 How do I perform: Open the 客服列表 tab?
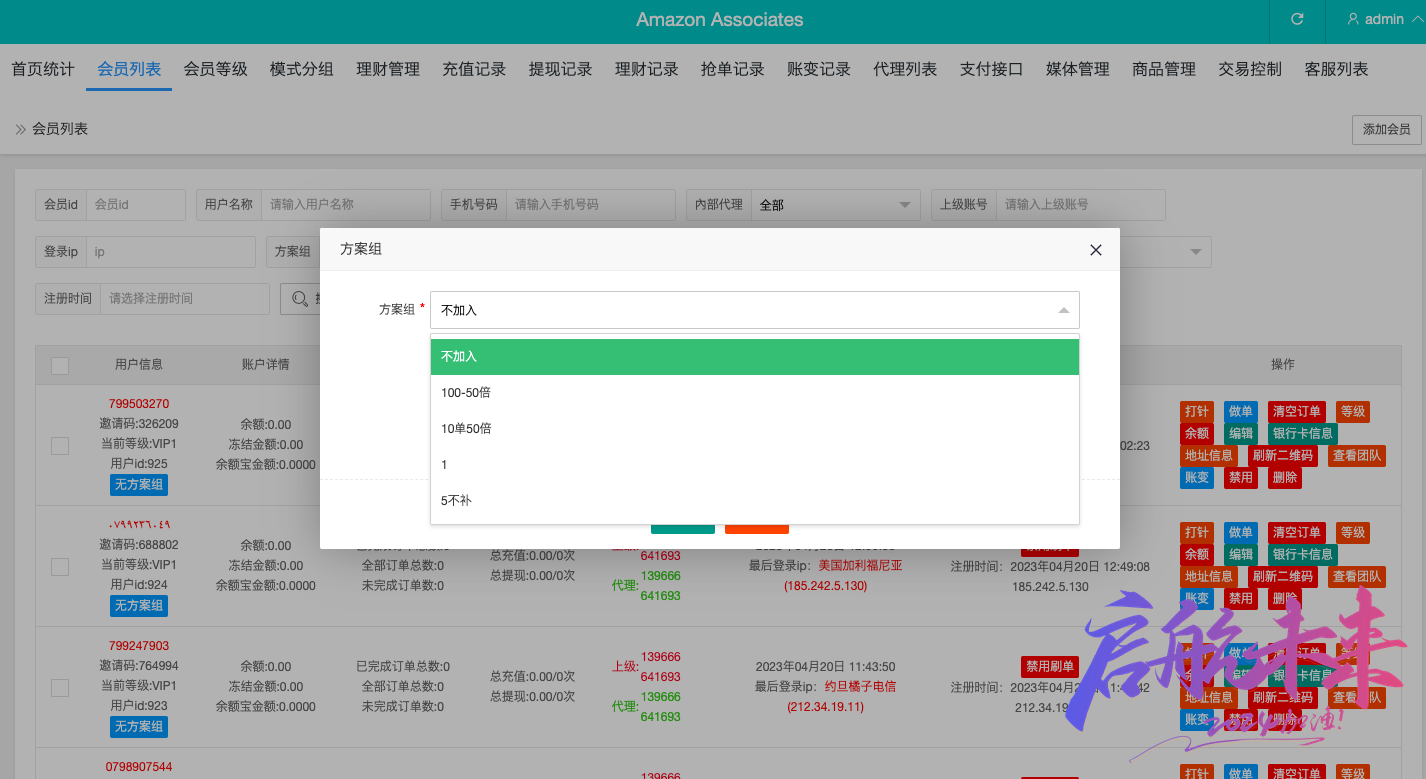pos(1337,69)
